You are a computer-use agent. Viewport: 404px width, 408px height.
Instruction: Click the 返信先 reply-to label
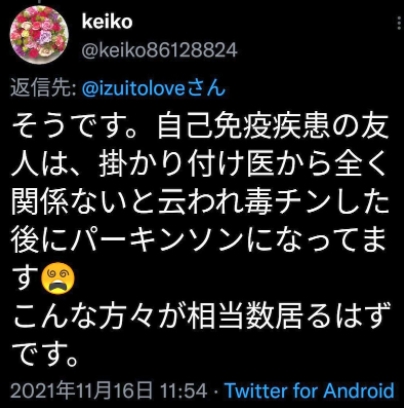(44, 89)
